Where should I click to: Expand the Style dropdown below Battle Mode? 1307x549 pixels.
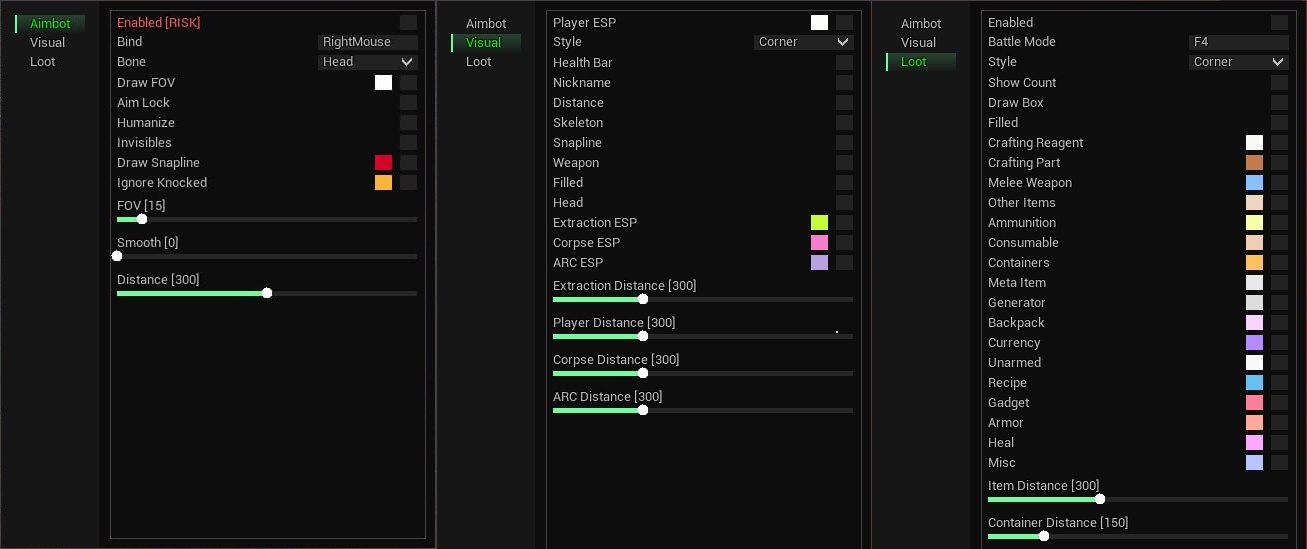(1238, 62)
